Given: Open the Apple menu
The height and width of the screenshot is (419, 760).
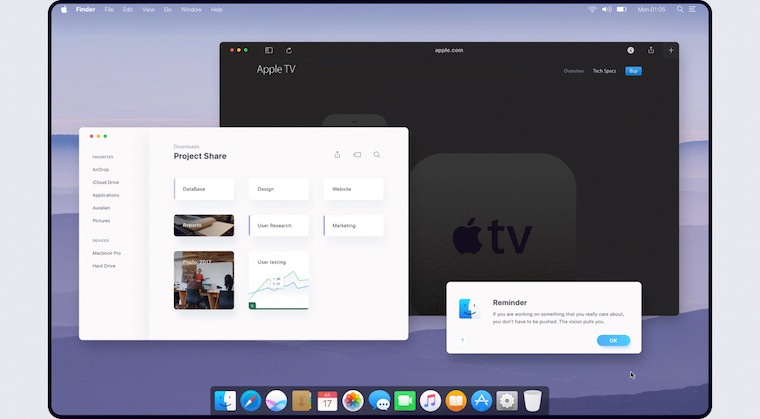Looking at the screenshot, I should [64, 9].
